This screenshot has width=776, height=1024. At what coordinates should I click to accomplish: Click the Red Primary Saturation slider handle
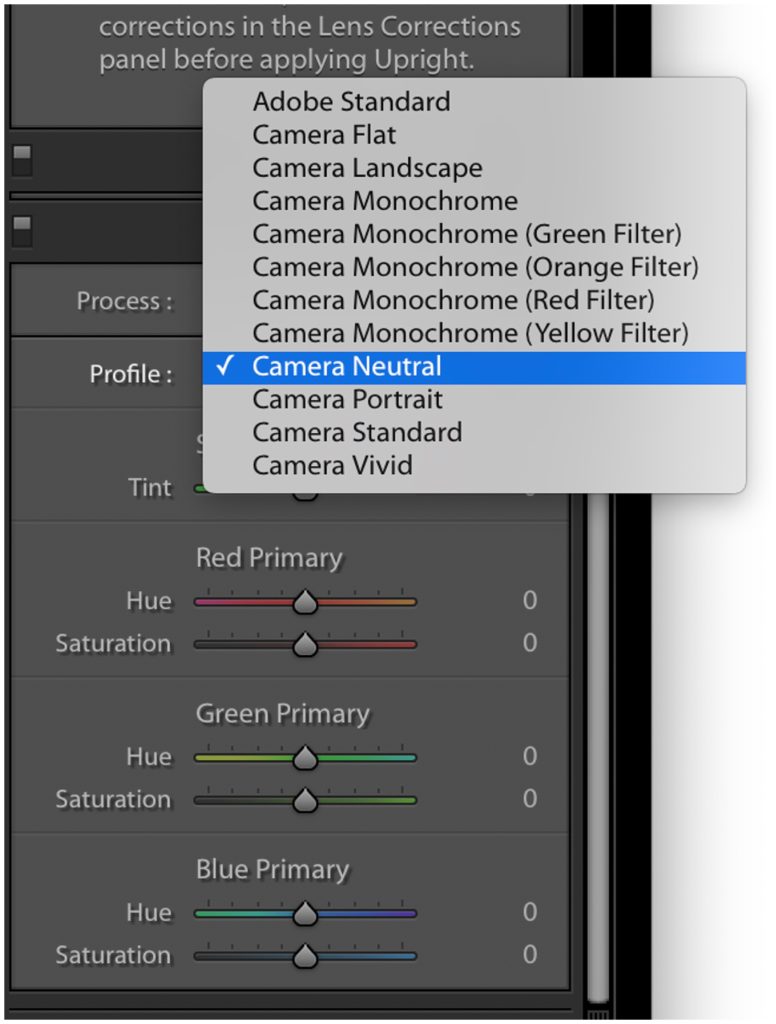click(x=305, y=645)
